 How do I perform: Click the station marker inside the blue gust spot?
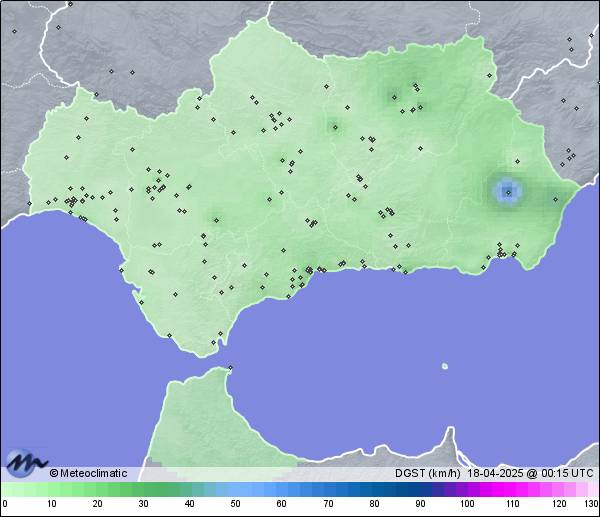point(508,191)
